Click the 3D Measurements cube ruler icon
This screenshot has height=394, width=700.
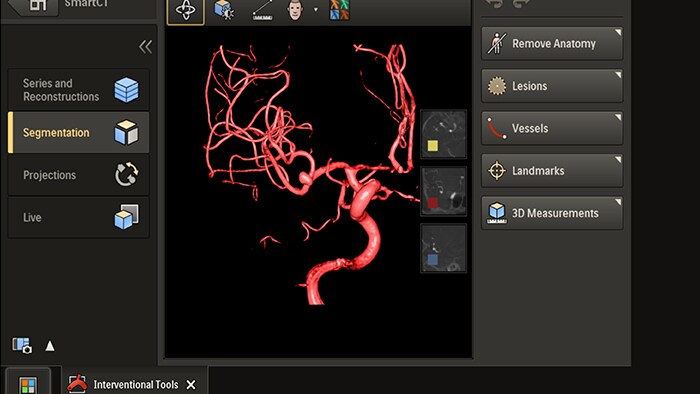tap(496, 213)
